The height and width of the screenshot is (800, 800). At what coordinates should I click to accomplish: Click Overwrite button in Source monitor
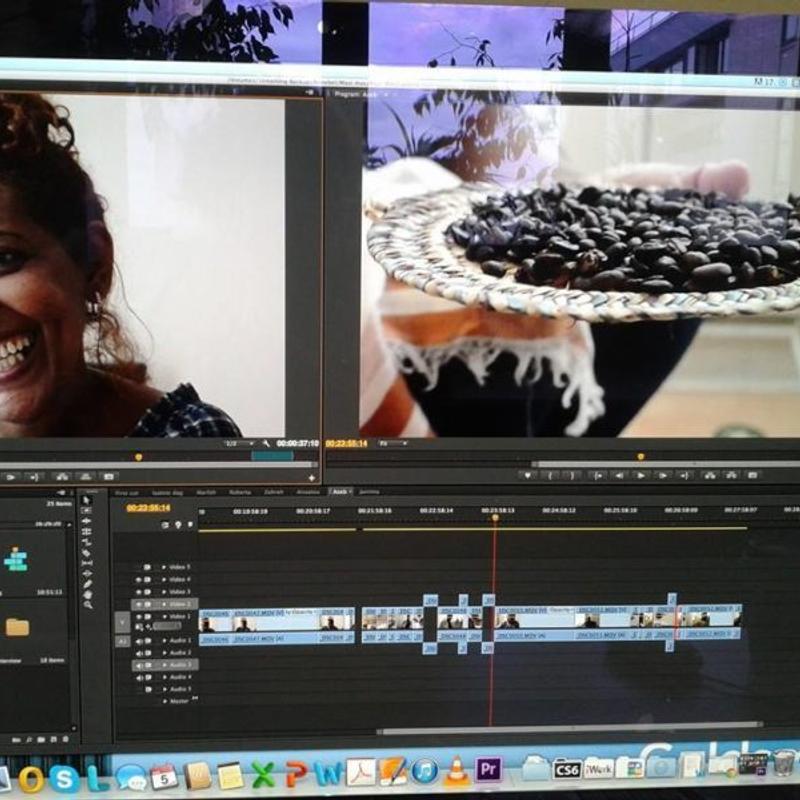coord(86,477)
